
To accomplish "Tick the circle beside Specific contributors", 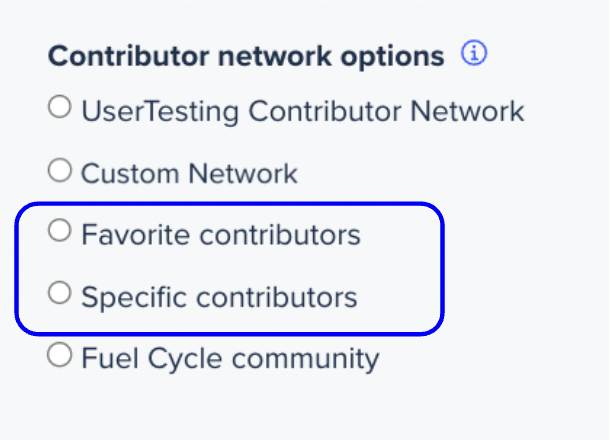I will 60,293.
